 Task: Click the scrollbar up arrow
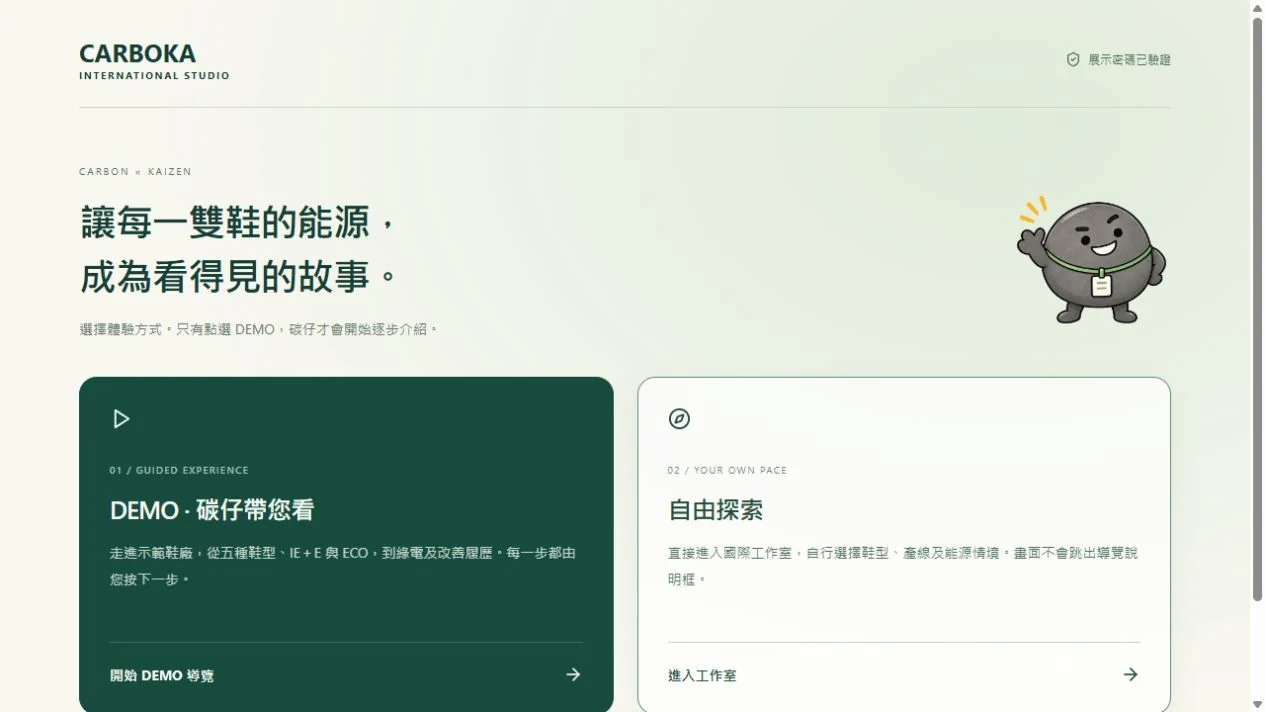(1257, 8)
